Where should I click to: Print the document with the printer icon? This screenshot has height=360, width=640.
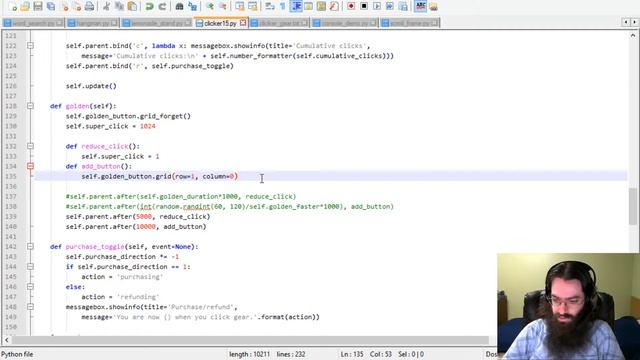pyautogui.click(x=89, y=6)
